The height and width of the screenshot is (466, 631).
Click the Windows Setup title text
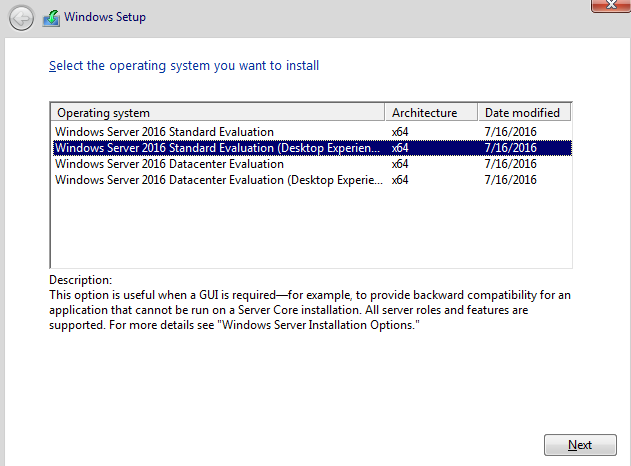click(x=105, y=17)
